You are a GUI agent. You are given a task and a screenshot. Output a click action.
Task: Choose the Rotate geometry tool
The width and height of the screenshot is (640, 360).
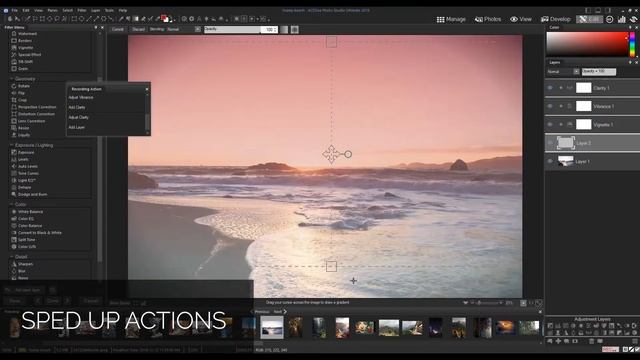[21, 86]
